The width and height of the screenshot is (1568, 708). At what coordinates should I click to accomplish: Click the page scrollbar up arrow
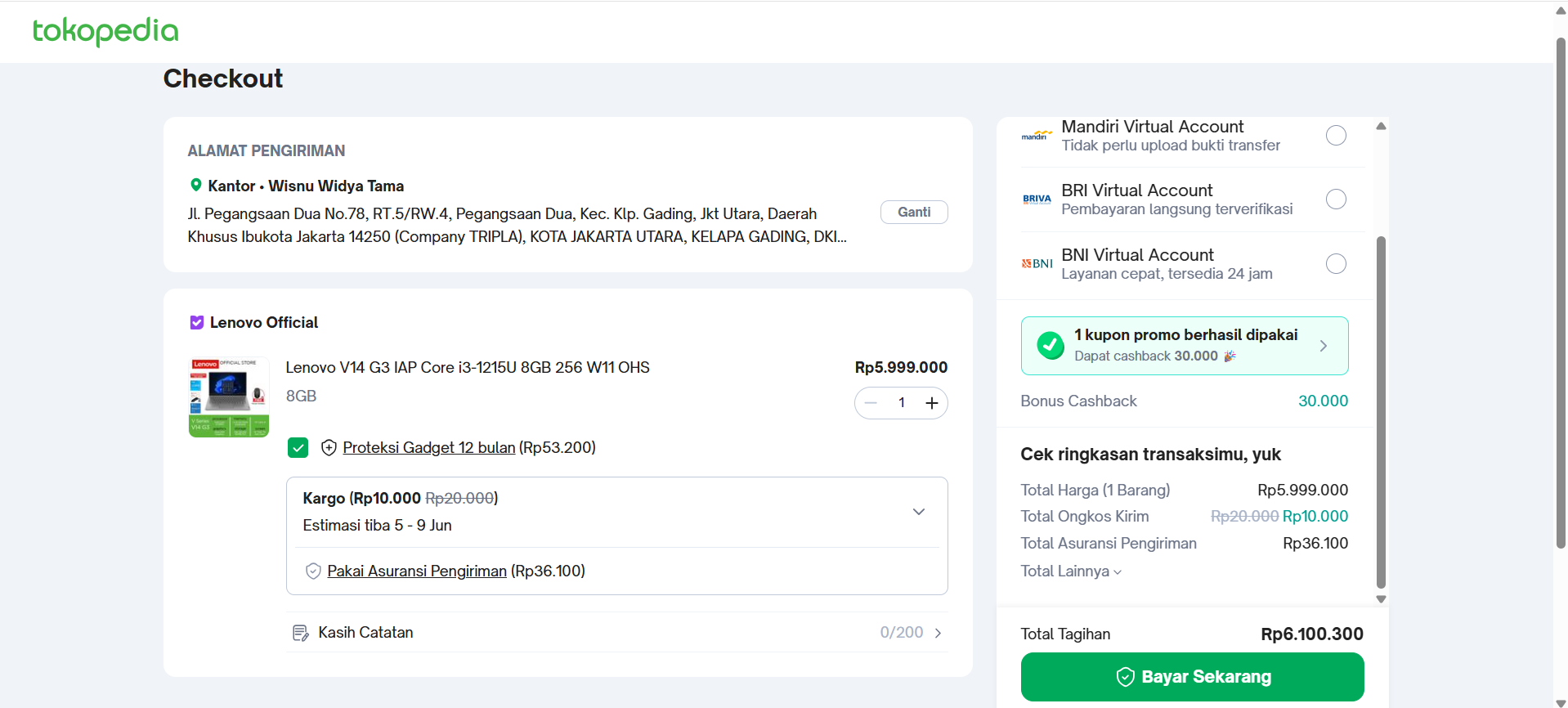tap(1561, 11)
